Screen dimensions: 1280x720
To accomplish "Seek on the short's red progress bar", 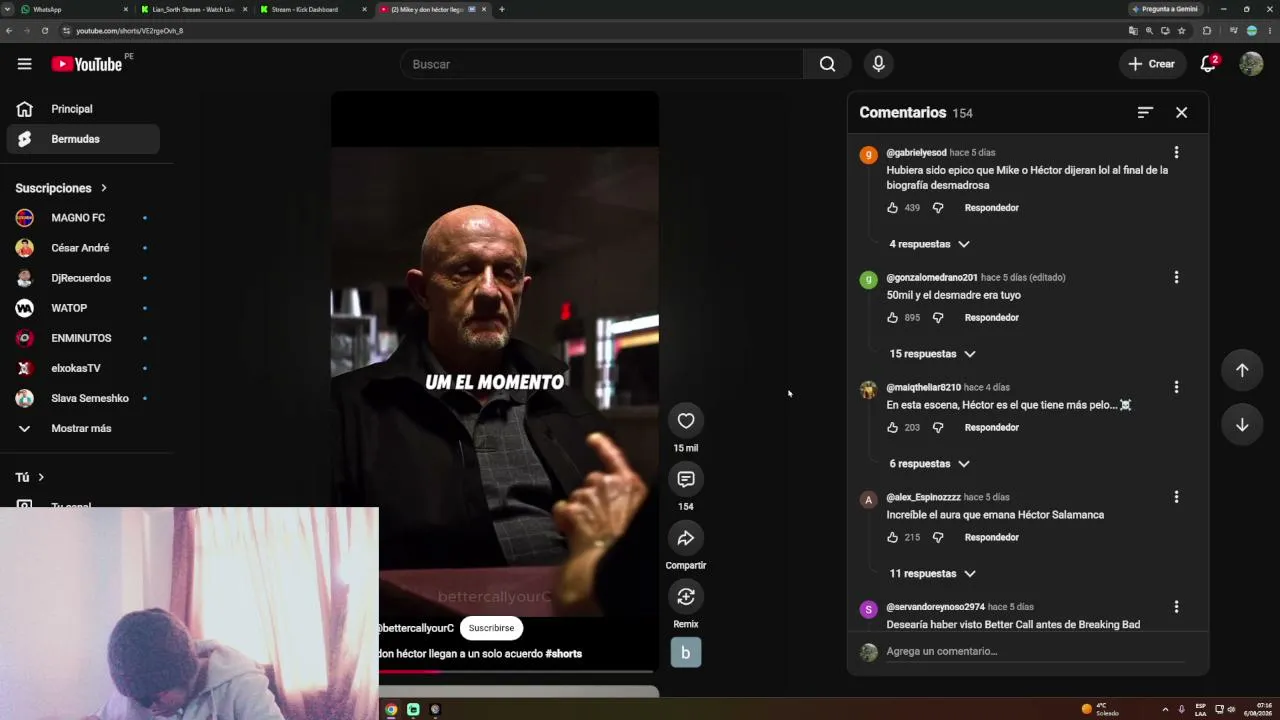I will [x=516, y=671].
